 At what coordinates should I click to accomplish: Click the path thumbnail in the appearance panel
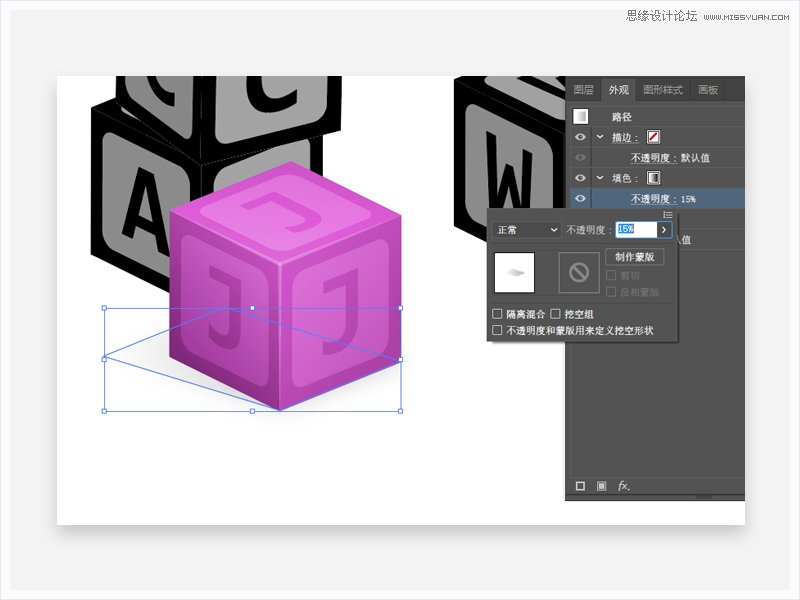click(580, 116)
